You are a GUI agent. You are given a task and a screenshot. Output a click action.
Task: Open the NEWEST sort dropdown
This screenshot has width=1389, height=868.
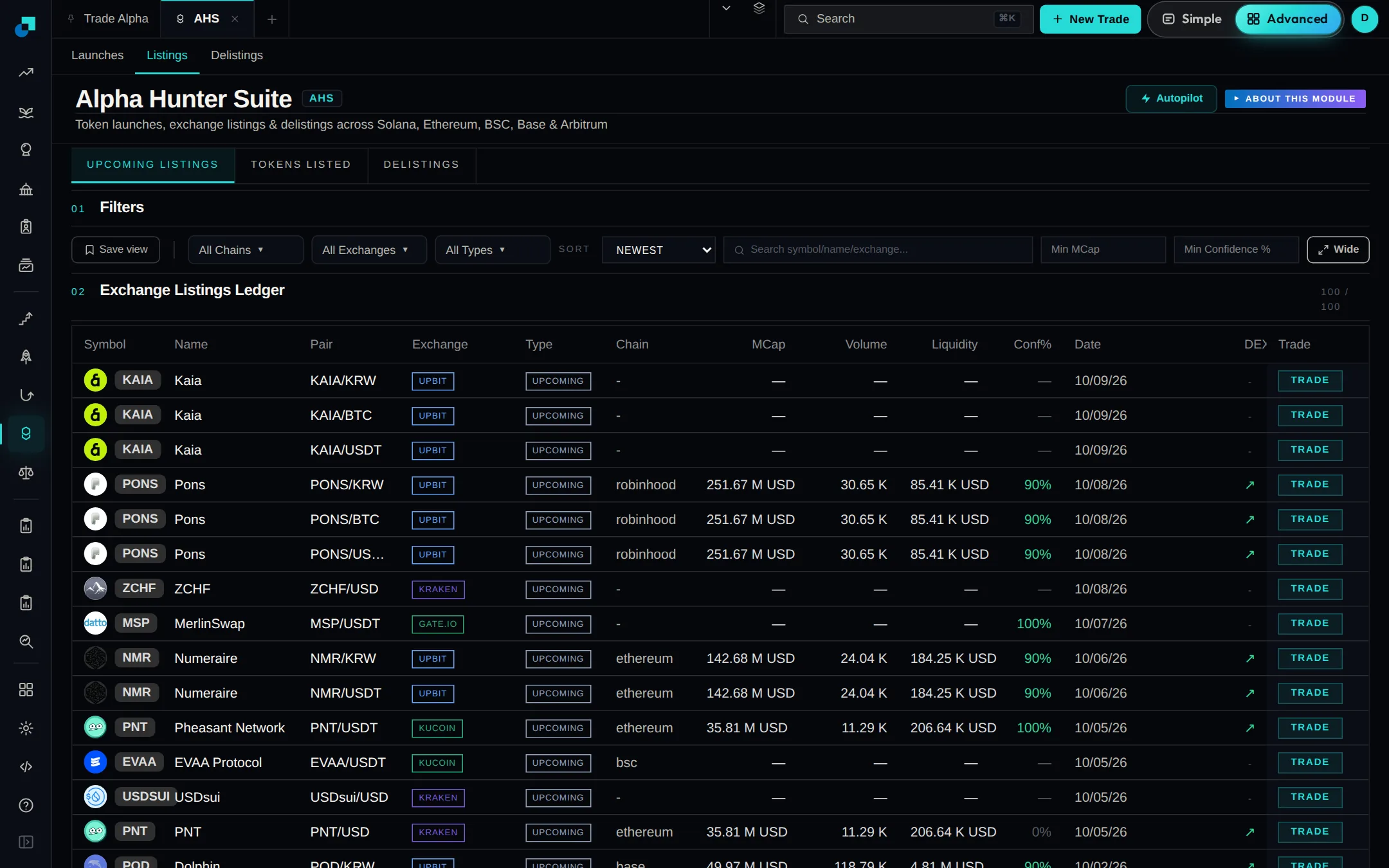click(x=658, y=249)
